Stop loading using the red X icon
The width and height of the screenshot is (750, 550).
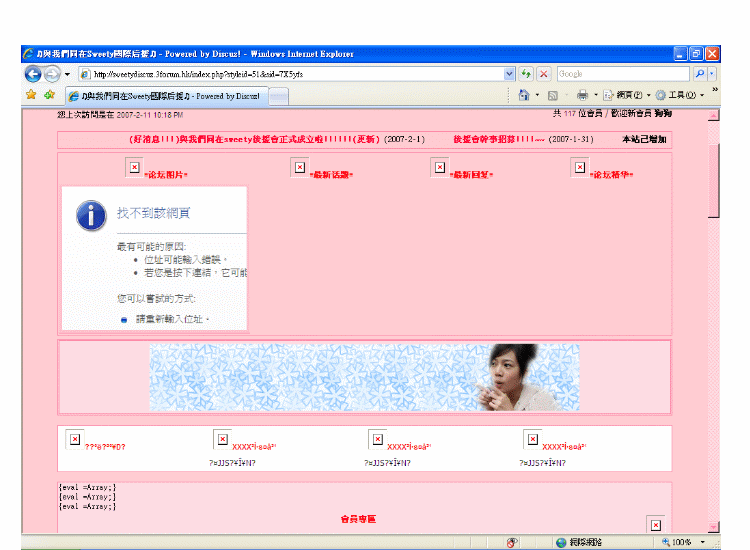coord(544,74)
